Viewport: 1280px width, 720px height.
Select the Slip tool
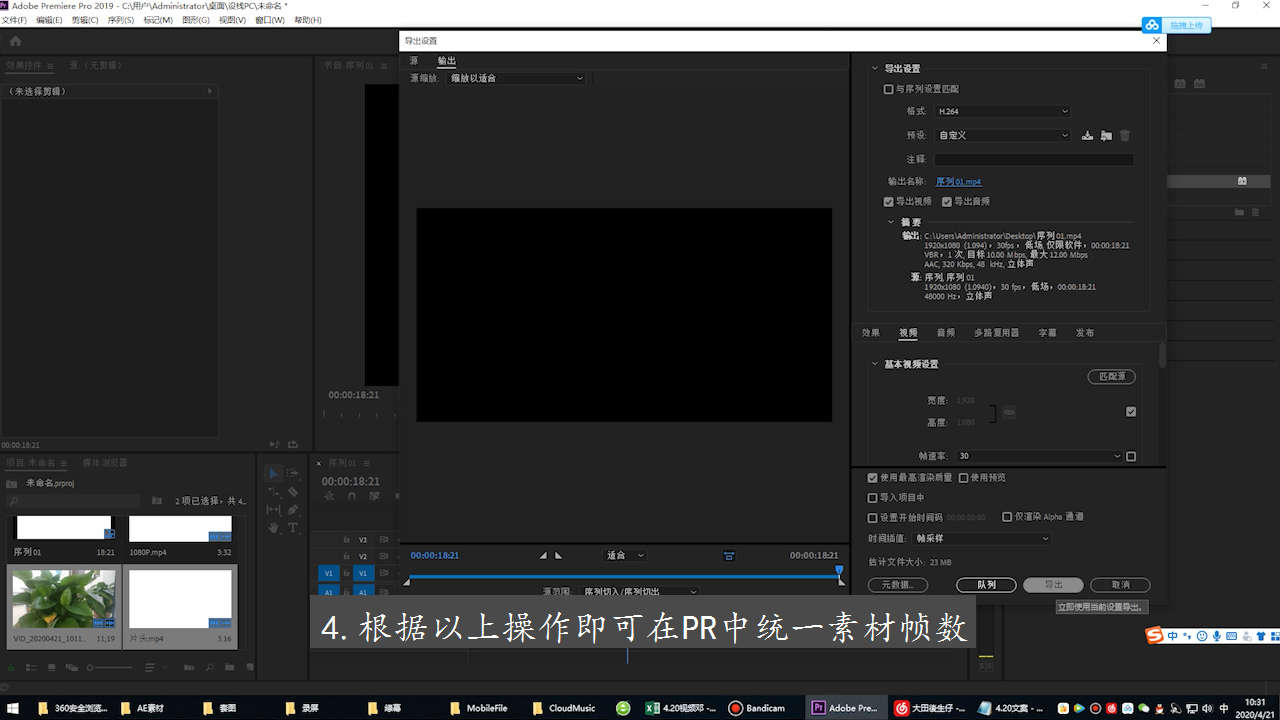pos(274,510)
